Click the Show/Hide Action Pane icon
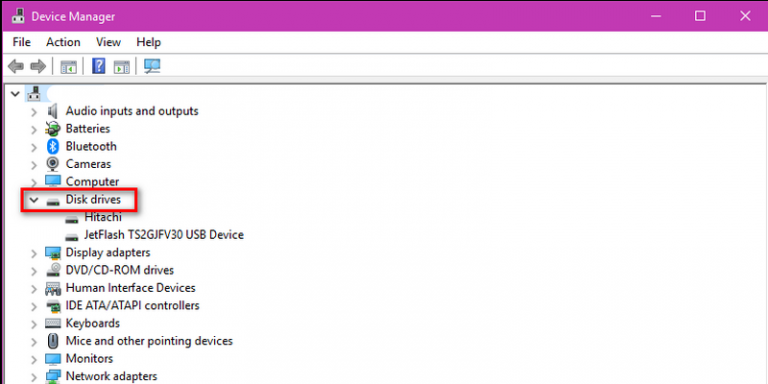The height and width of the screenshot is (384, 768). [121, 66]
